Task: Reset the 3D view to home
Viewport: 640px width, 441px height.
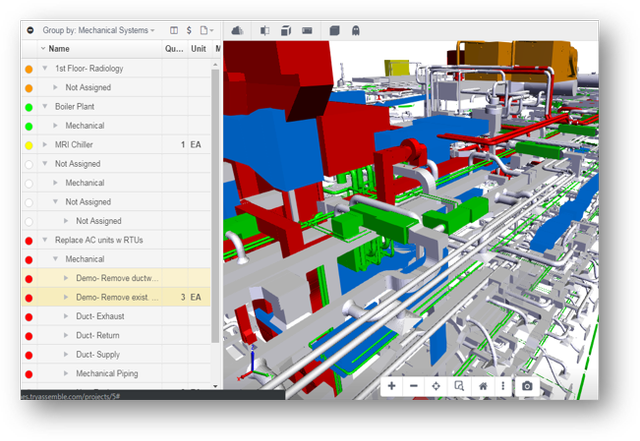Action: point(482,386)
